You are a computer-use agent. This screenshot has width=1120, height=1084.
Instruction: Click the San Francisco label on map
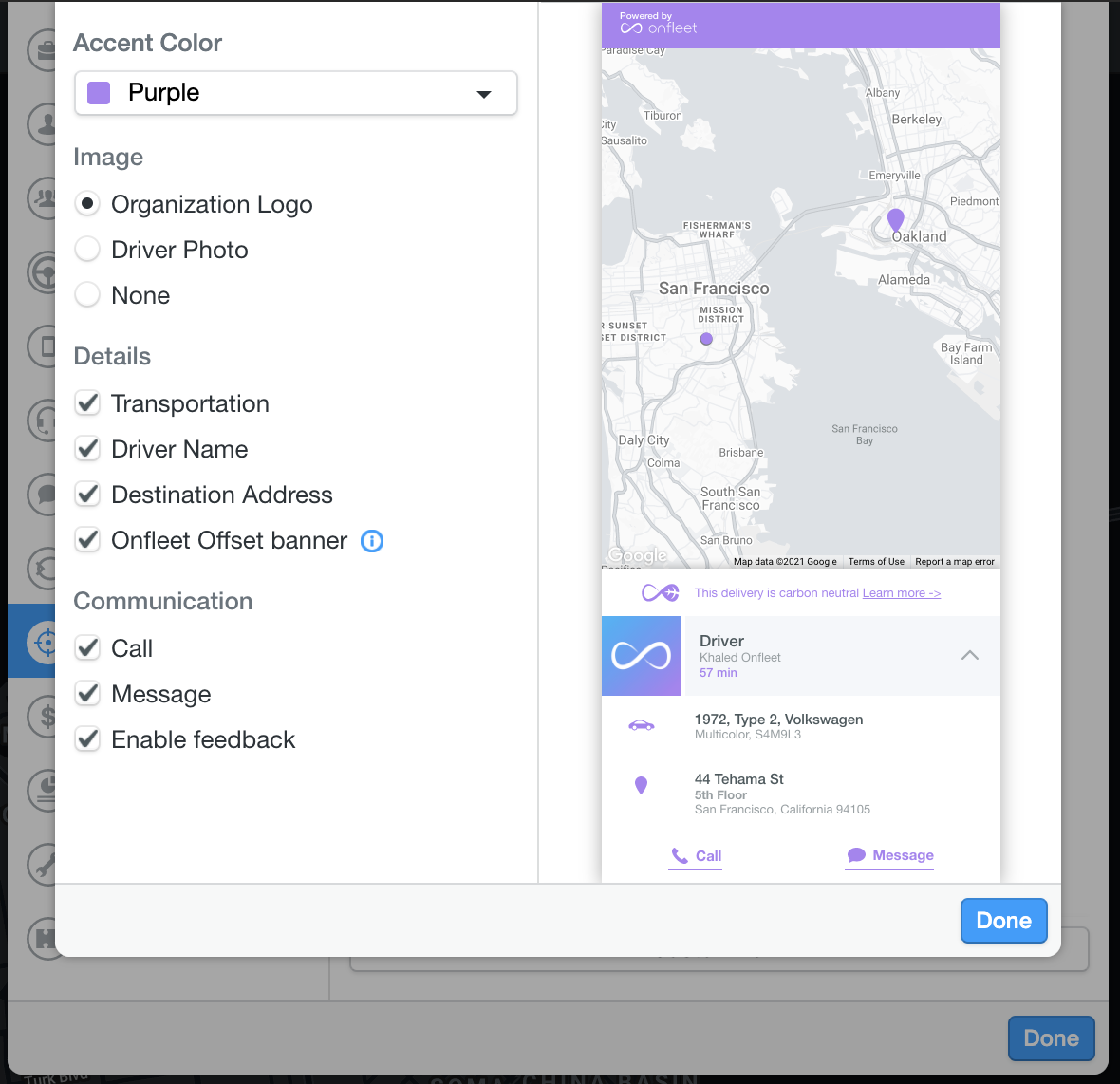(714, 289)
